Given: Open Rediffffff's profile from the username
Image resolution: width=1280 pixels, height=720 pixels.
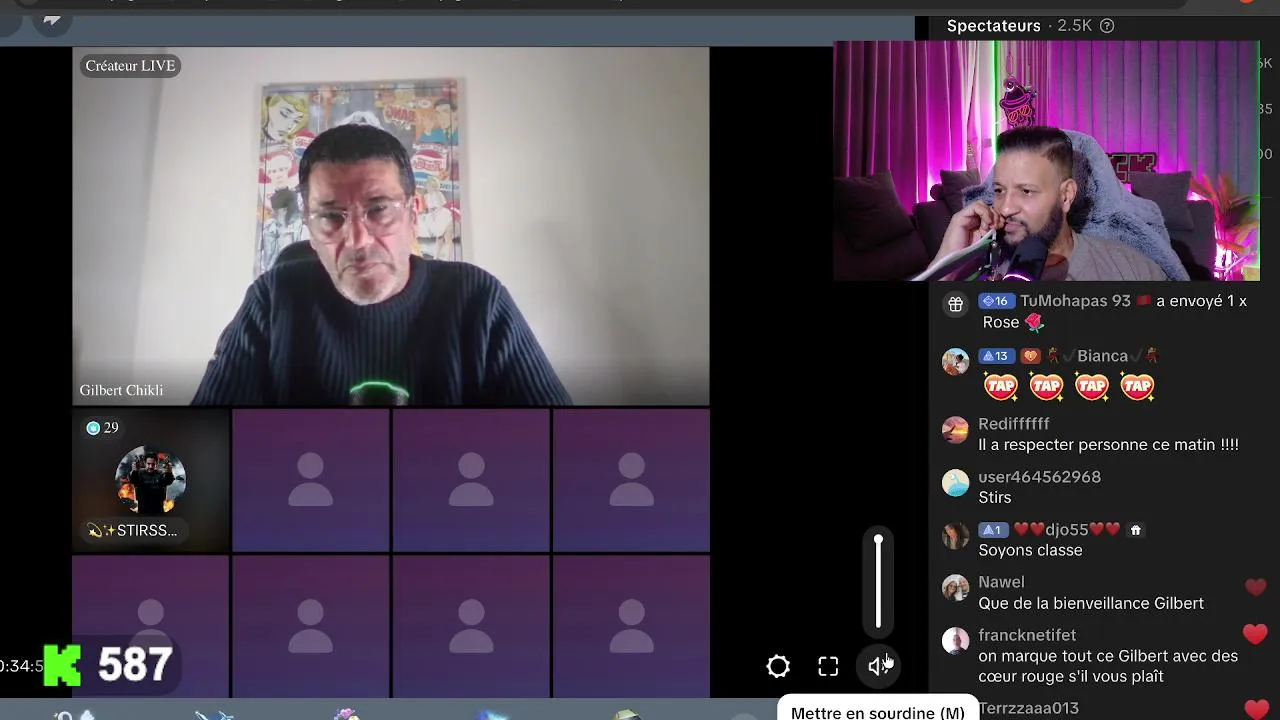Looking at the screenshot, I should pyautogui.click(x=1014, y=424).
